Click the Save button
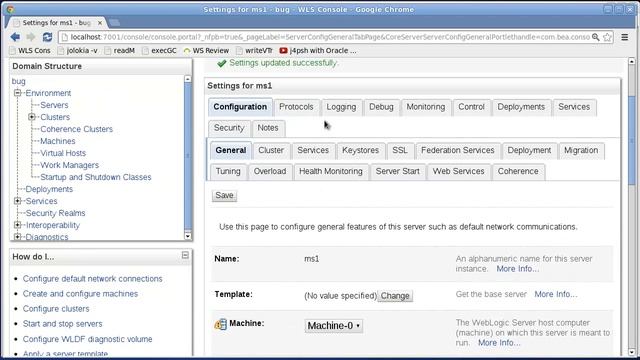The height and width of the screenshot is (360, 640). (224, 196)
